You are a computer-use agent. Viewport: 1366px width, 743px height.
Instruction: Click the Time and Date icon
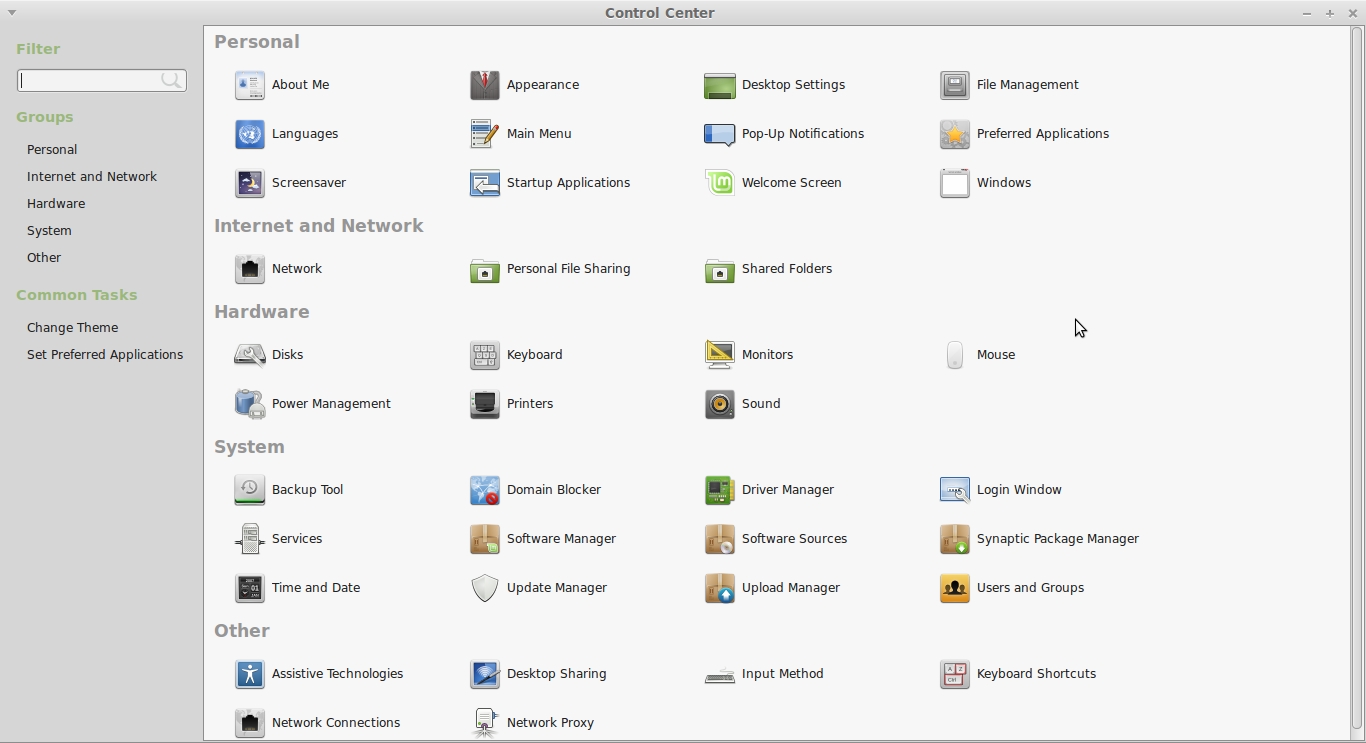(x=249, y=588)
